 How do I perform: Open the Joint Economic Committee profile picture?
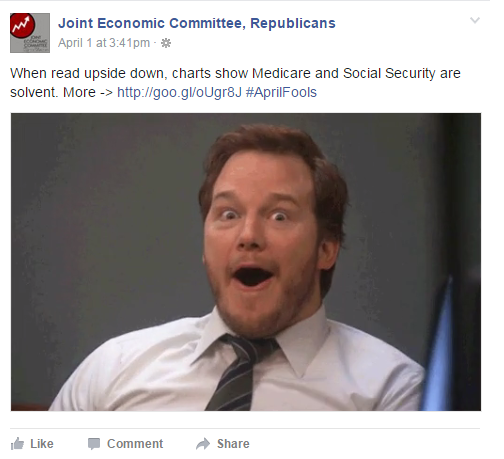click(x=30, y=33)
